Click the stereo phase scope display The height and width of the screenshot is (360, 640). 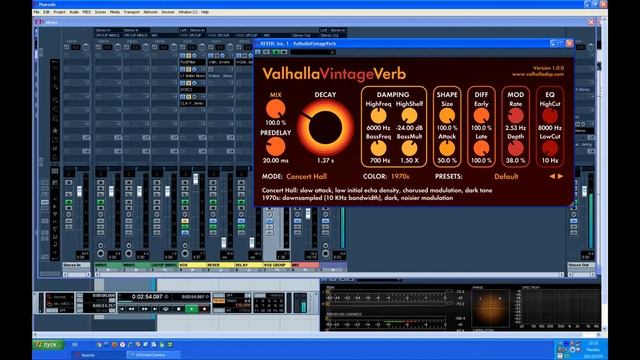pyautogui.click(x=490, y=308)
